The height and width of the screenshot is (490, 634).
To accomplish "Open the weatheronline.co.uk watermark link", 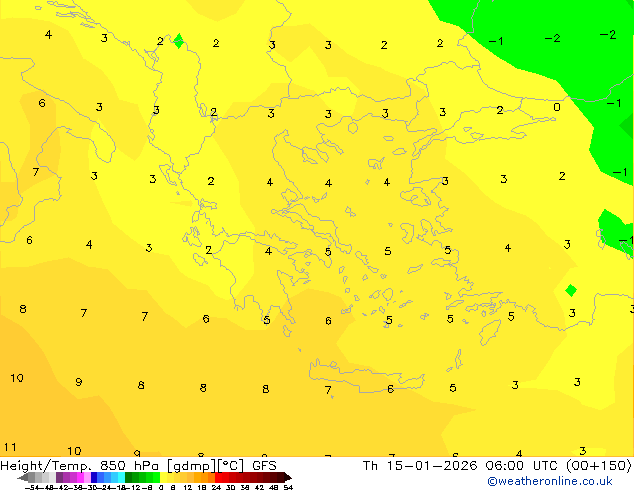I will pos(550,481).
